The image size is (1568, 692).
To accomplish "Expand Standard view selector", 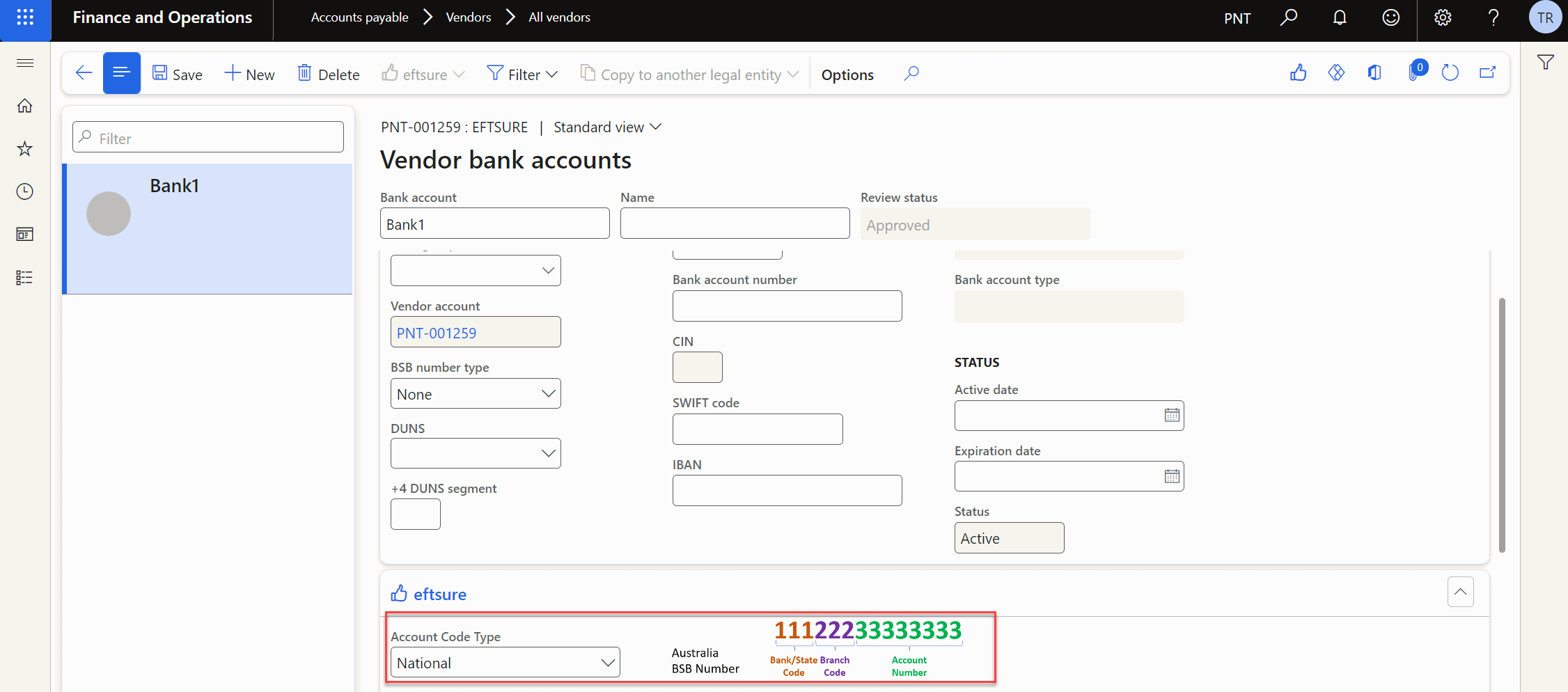I will click(607, 127).
